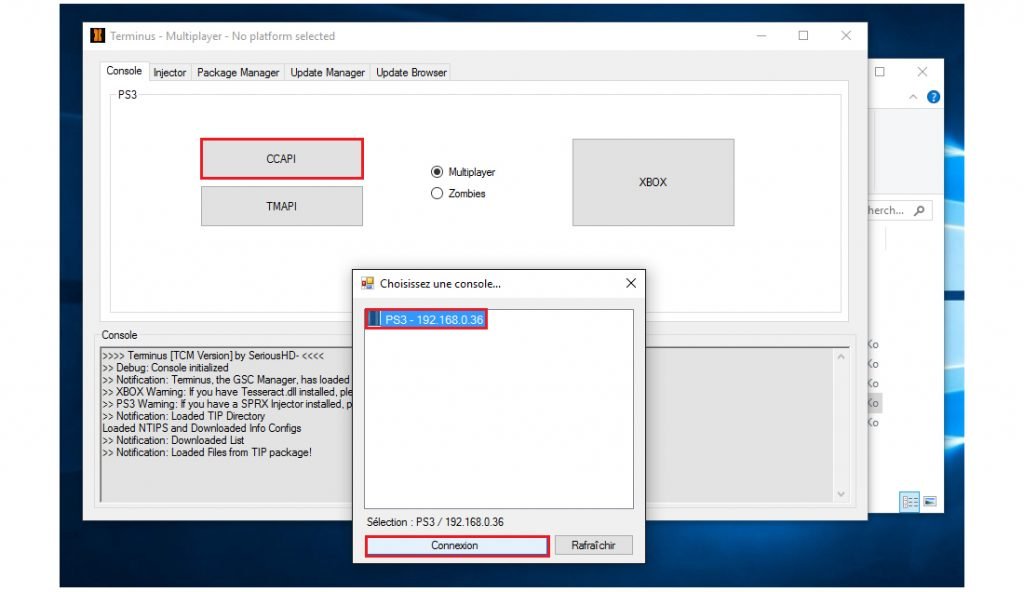Refresh console list with Rafraîchir
This screenshot has width=1024, height=592.
click(594, 546)
